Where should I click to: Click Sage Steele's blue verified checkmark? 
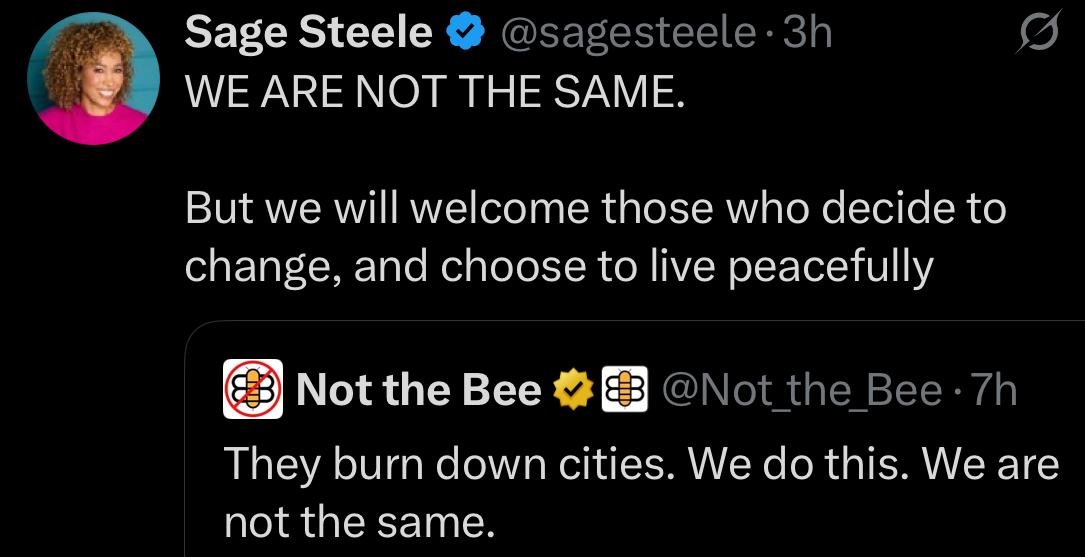coord(464,34)
